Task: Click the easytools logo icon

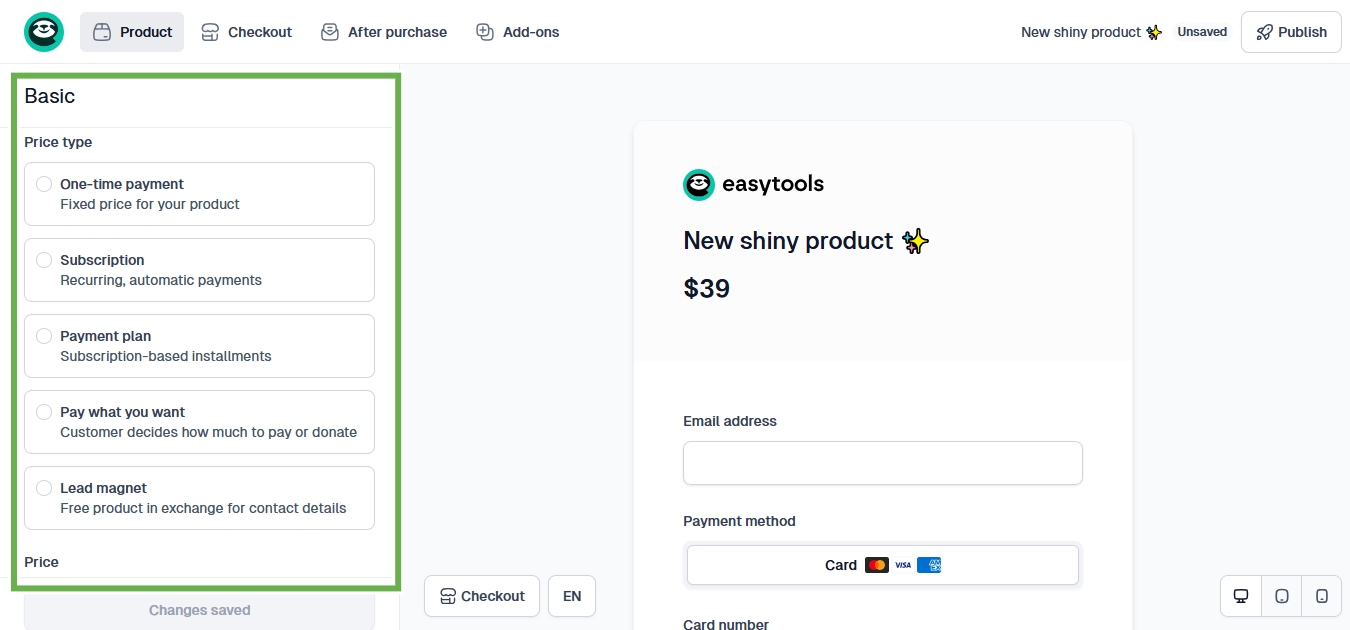Action: (44, 31)
